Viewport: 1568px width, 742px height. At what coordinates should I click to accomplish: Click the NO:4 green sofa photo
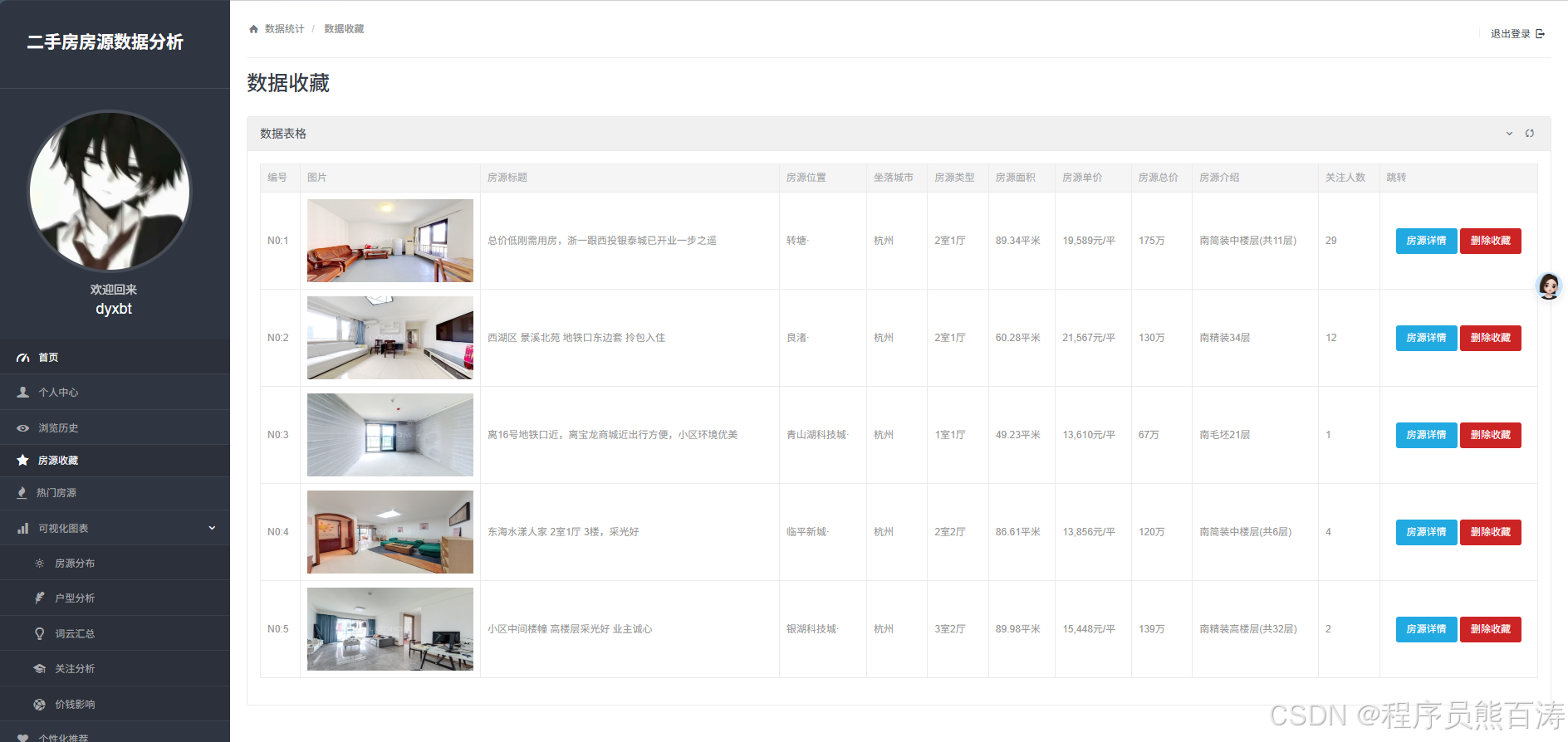click(390, 532)
